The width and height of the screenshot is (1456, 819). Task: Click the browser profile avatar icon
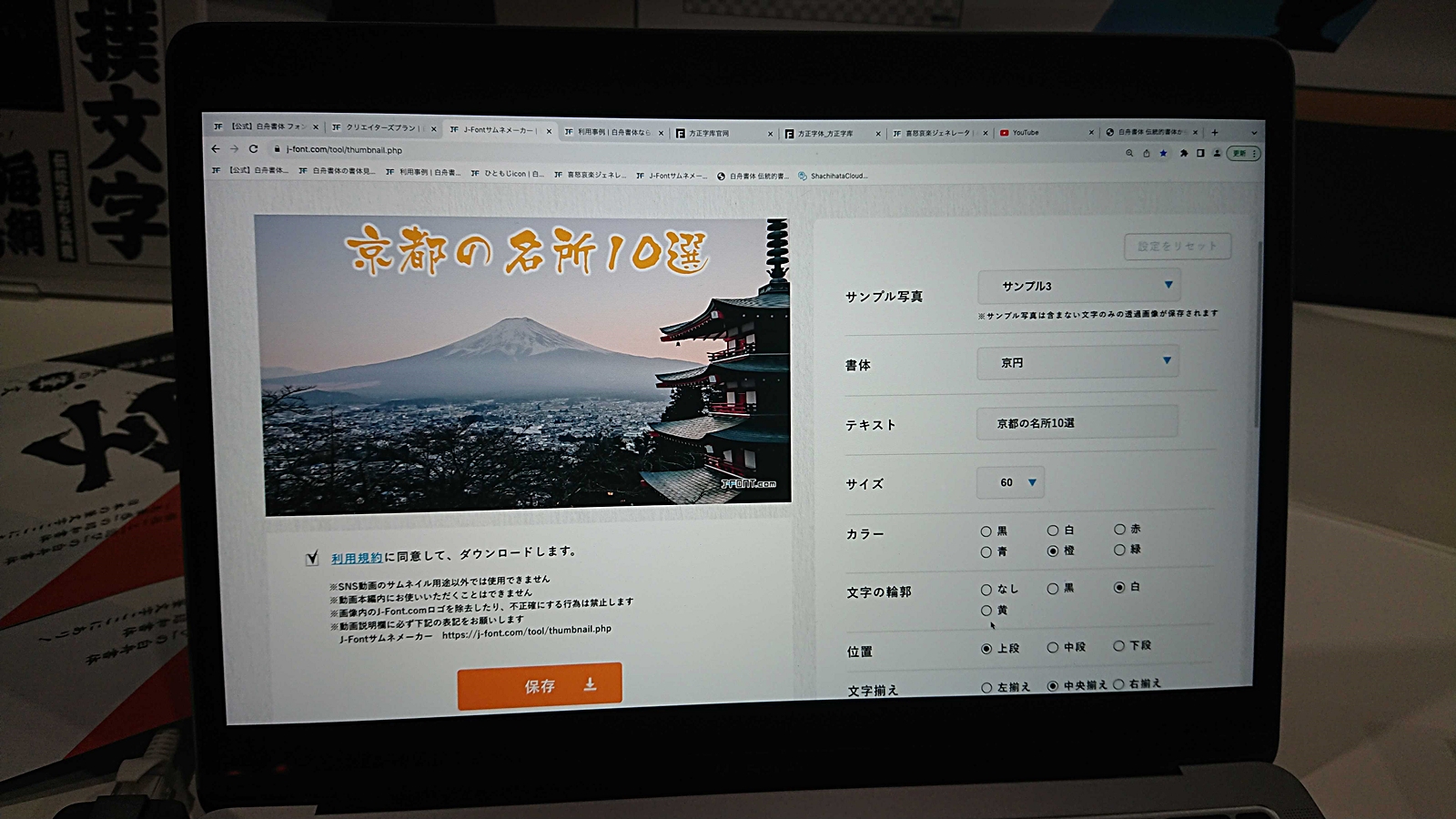(x=1216, y=154)
